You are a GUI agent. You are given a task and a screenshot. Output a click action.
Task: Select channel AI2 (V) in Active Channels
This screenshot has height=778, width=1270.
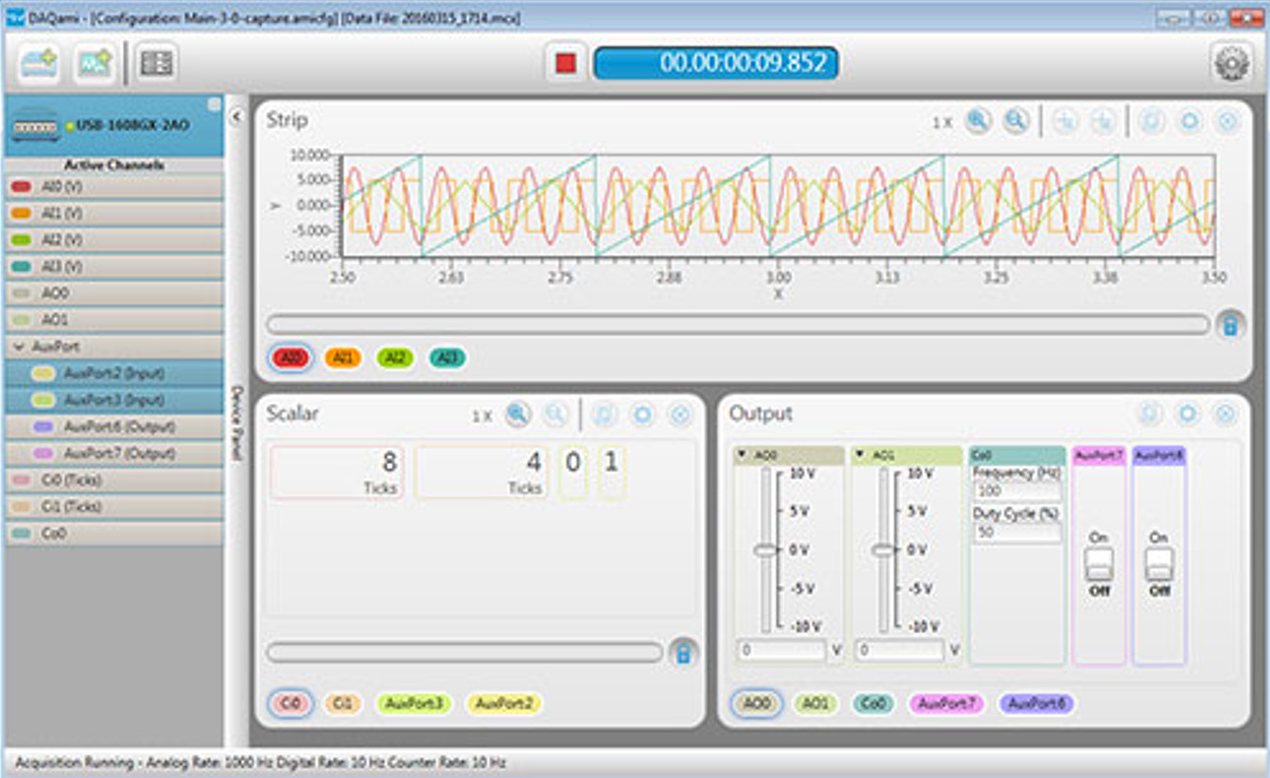(x=114, y=240)
